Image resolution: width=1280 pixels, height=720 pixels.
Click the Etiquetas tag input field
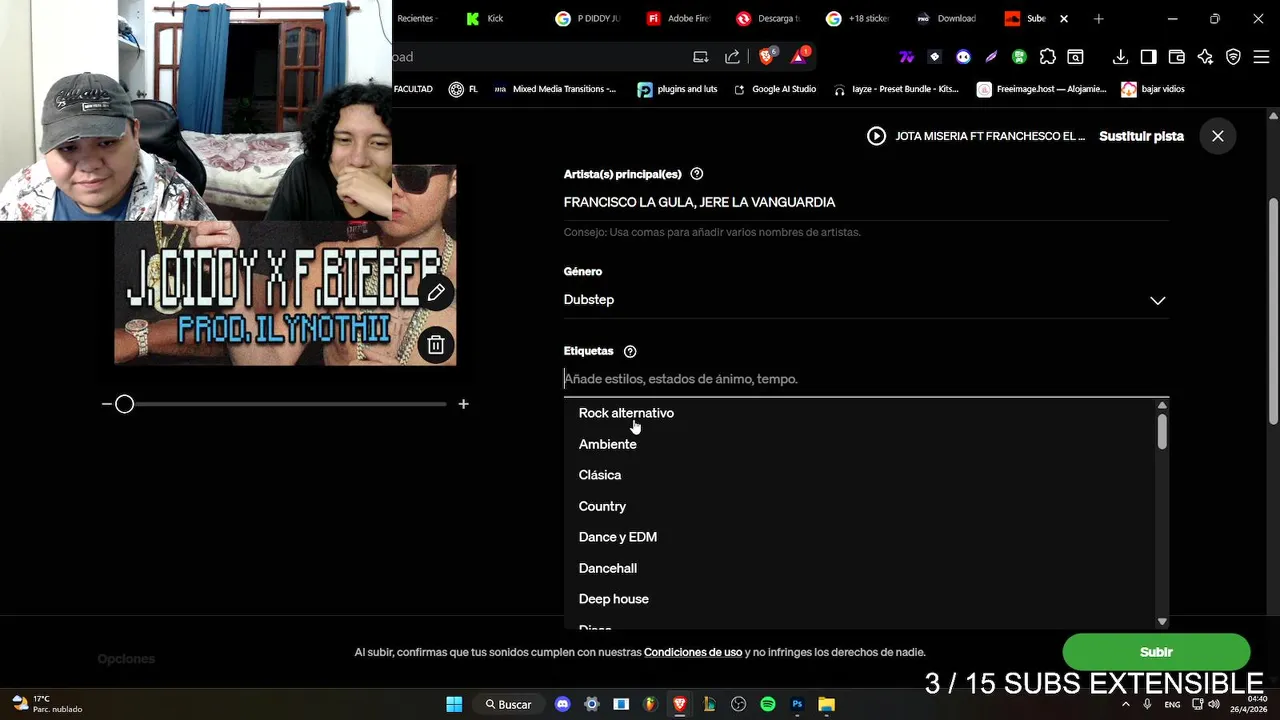pyautogui.click(x=866, y=379)
